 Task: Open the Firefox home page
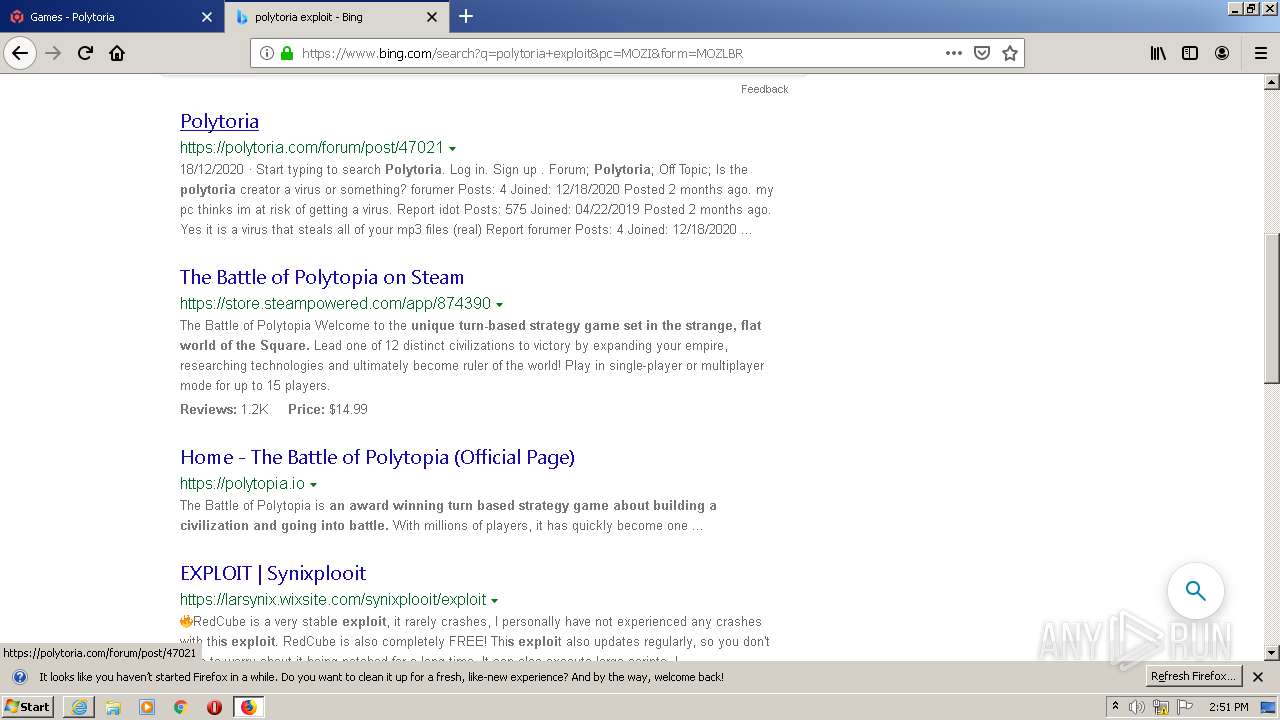point(117,53)
